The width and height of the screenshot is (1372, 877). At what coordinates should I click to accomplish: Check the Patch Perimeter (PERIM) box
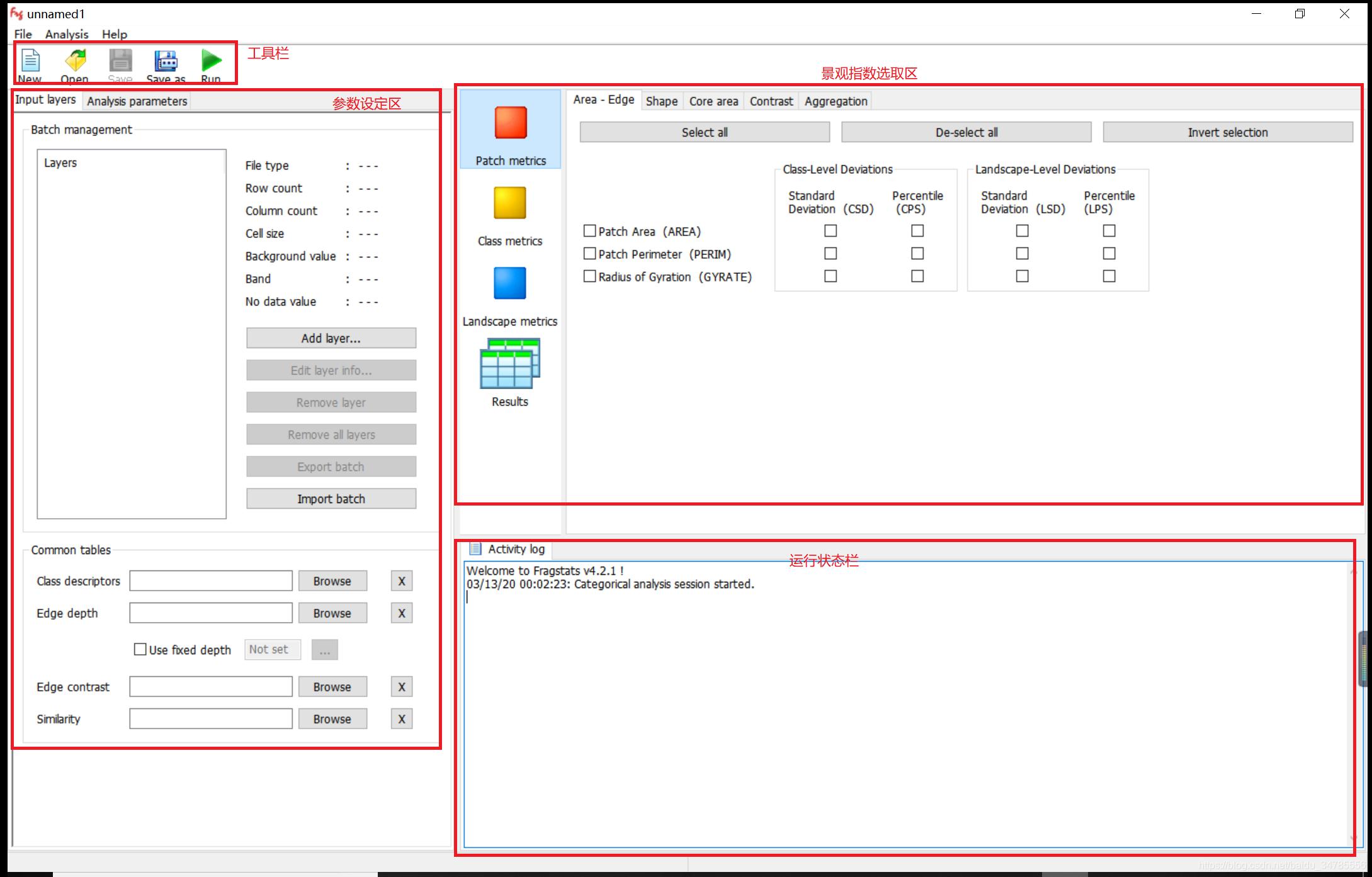(x=589, y=254)
